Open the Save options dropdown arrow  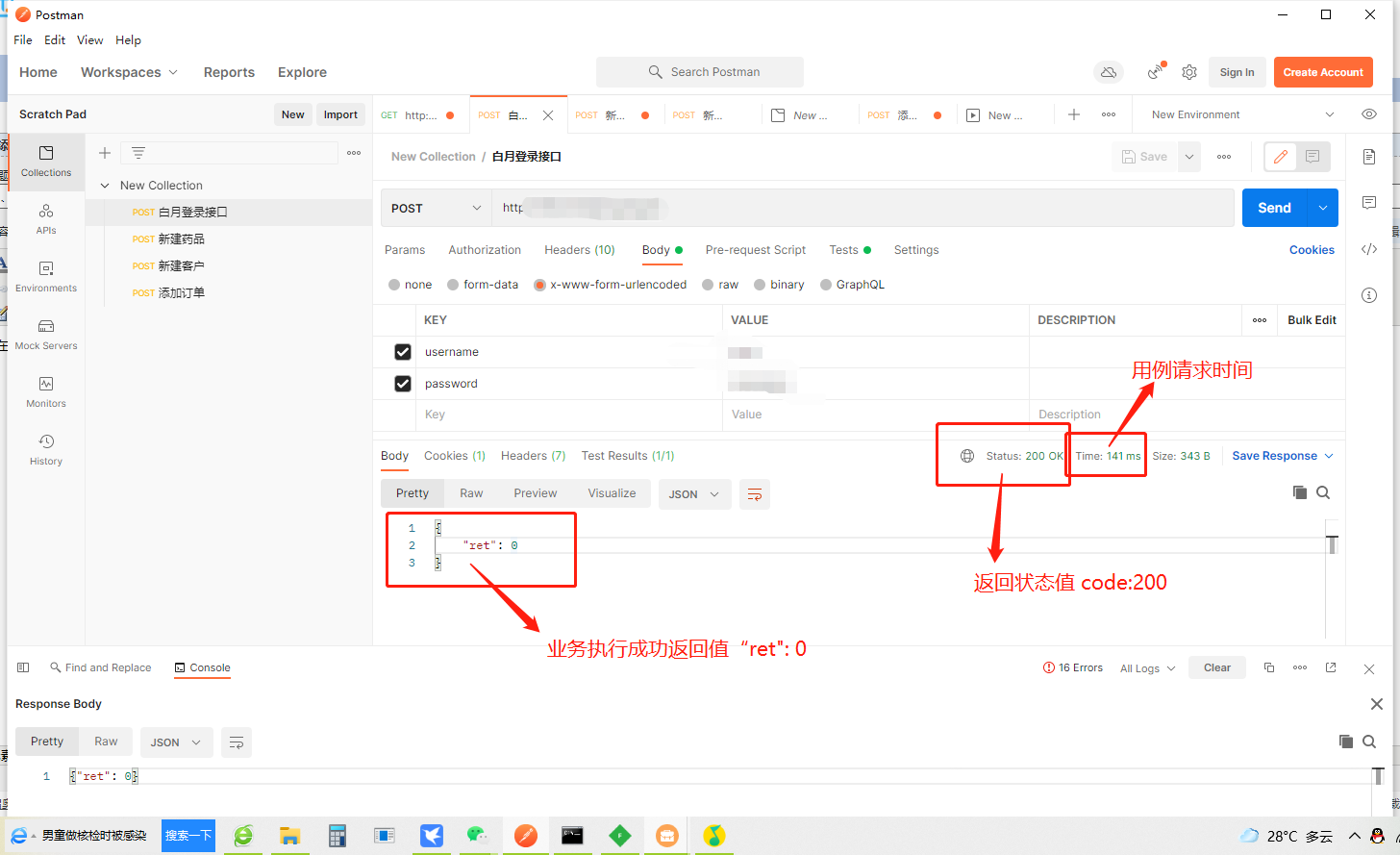click(x=1189, y=157)
